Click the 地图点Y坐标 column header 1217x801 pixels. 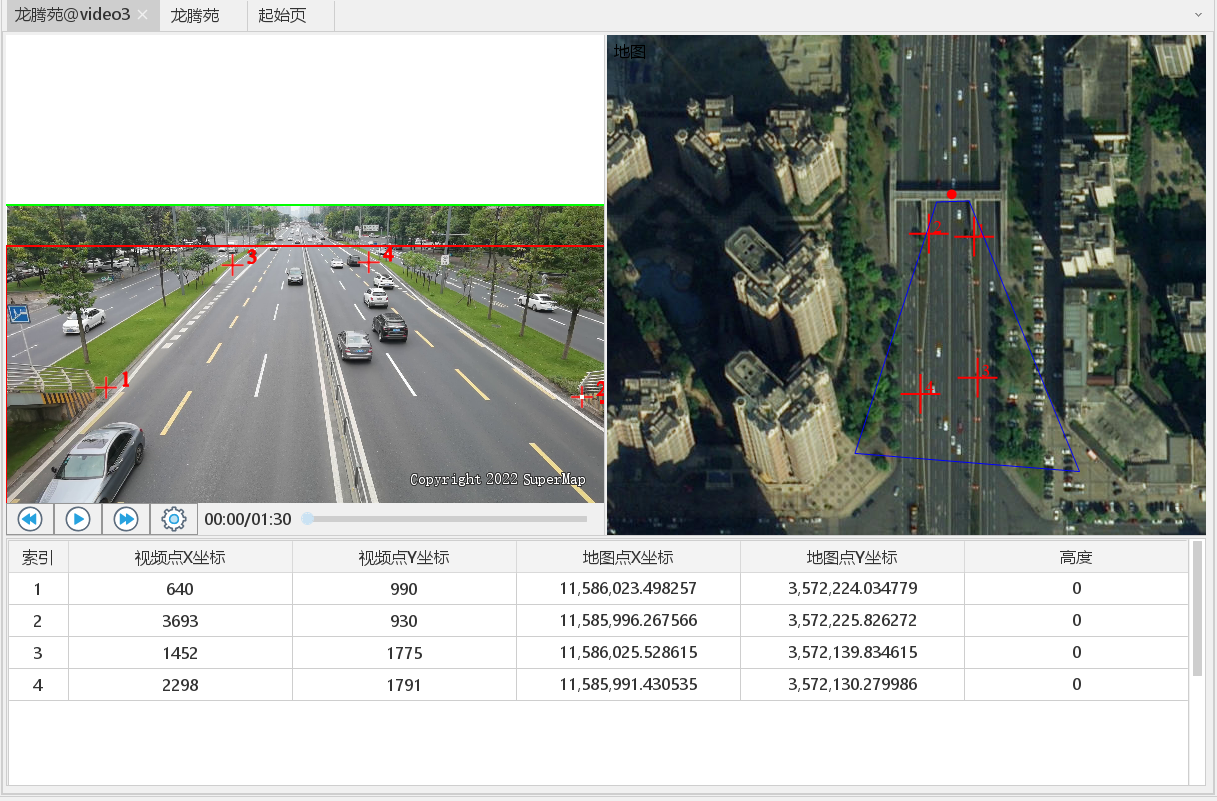click(x=852, y=558)
